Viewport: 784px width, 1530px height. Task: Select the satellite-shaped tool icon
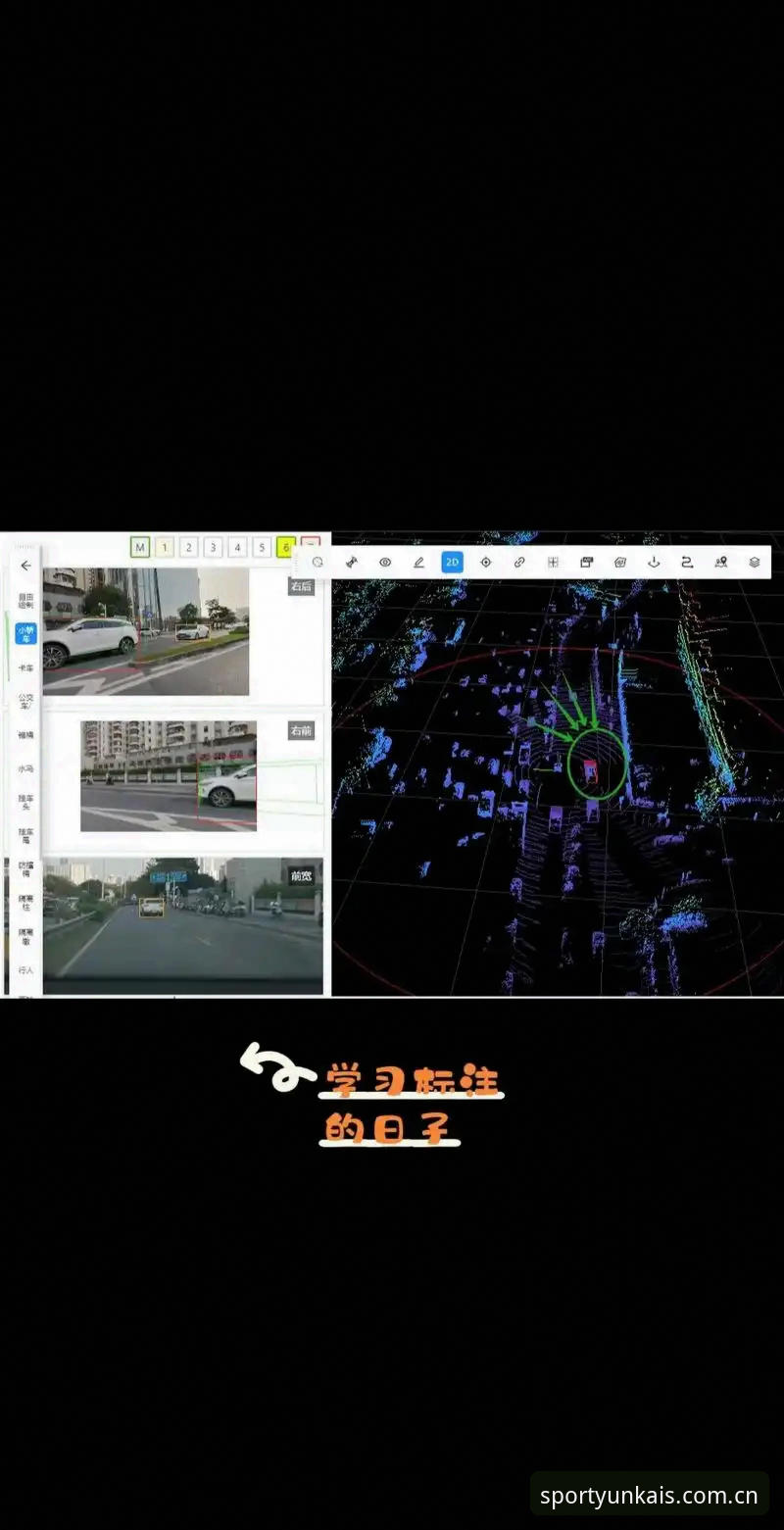pyautogui.click(x=351, y=563)
